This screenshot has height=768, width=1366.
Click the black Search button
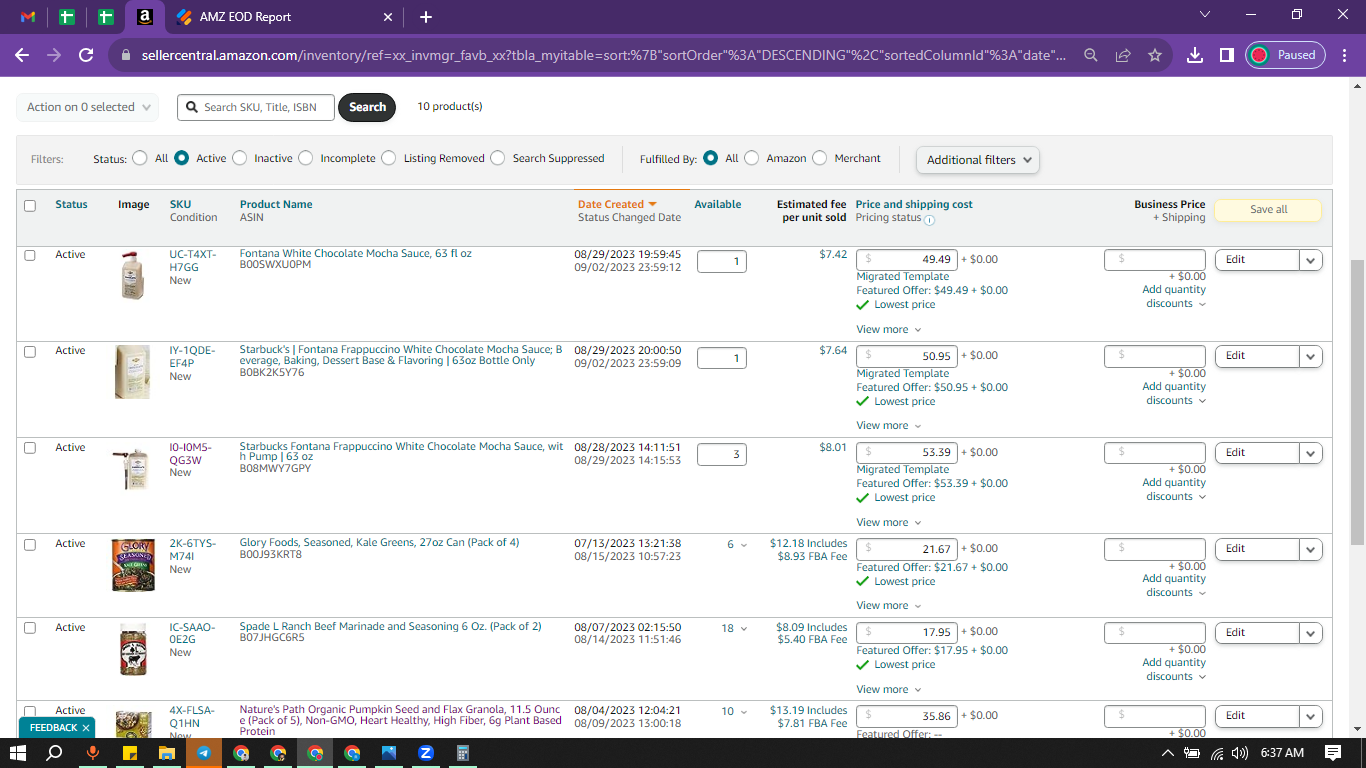click(x=367, y=107)
